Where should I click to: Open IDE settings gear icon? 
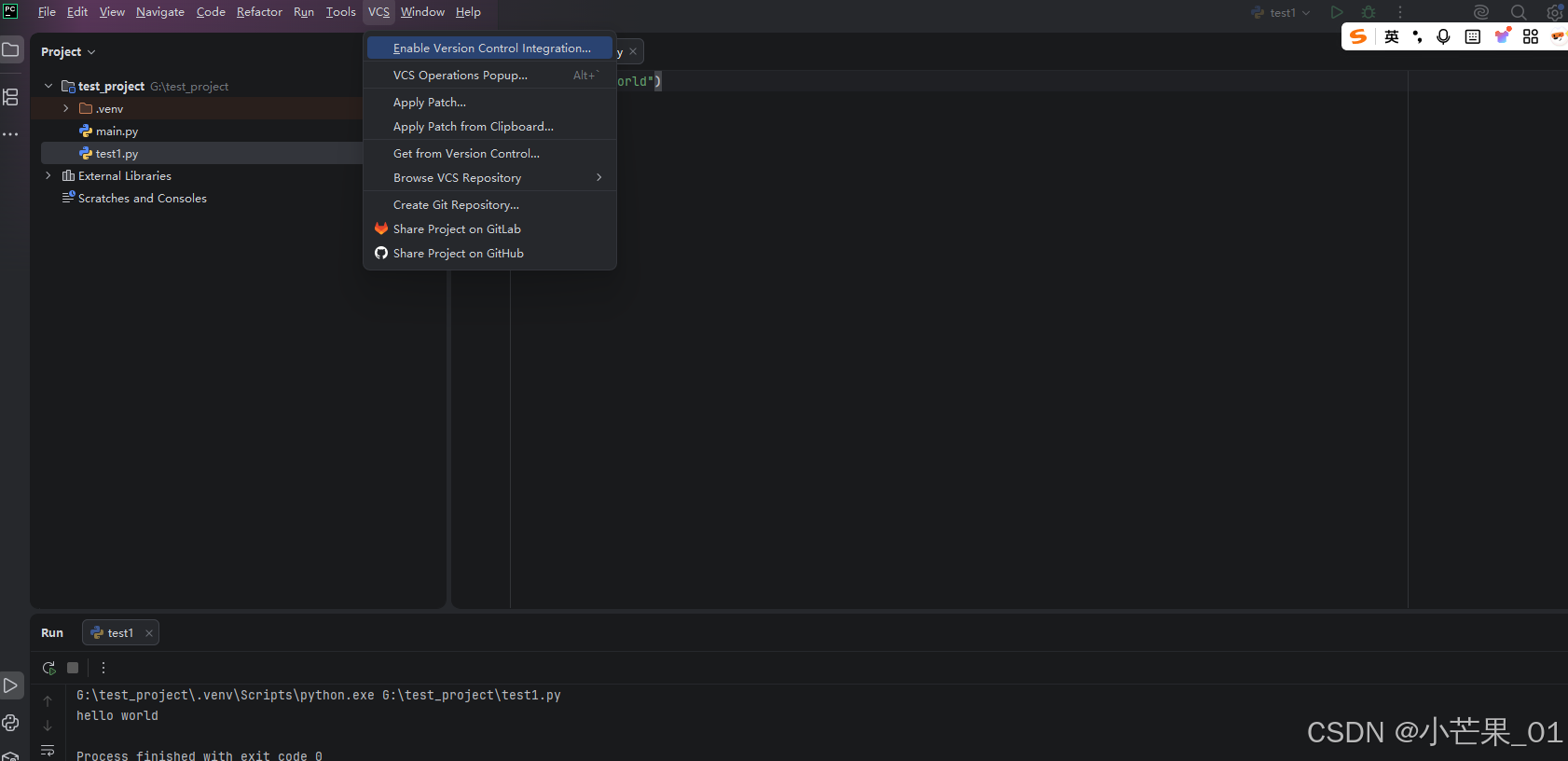pyautogui.click(x=1555, y=12)
